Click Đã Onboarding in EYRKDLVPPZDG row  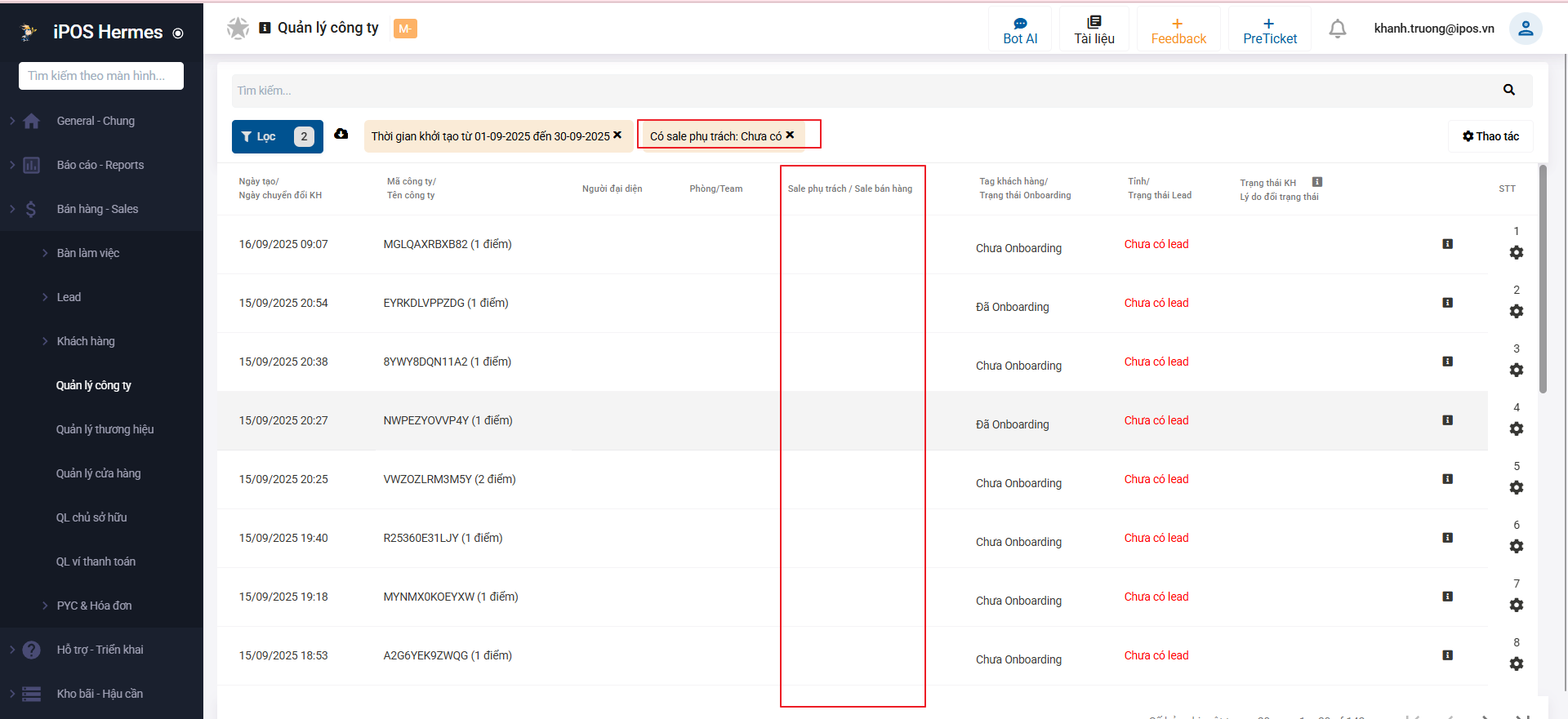pyautogui.click(x=1013, y=307)
